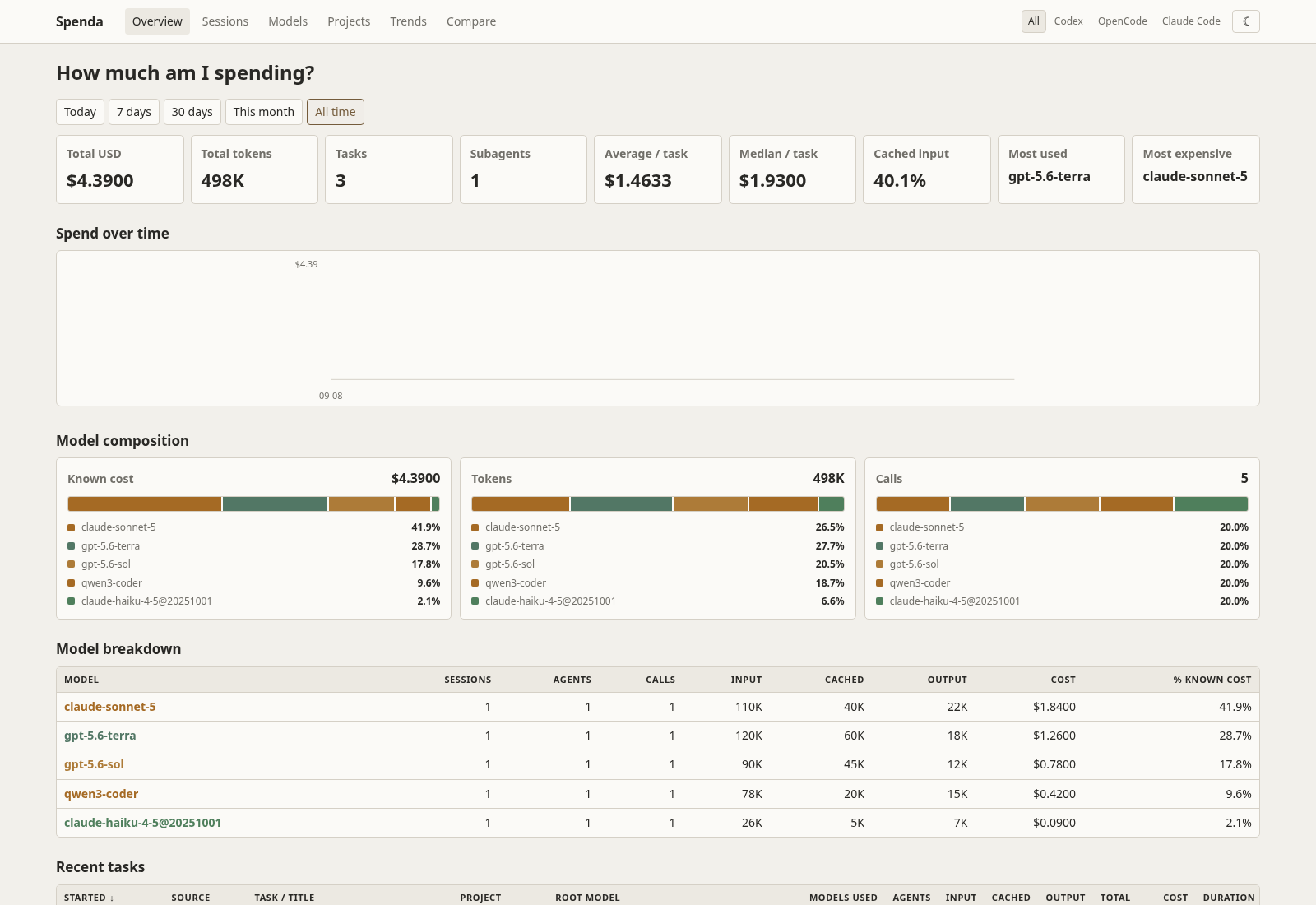The height and width of the screenshot is (905, 1316).
Task: Click claude-sonnet-5 swatch in Known cost legend
Action: (72, 527)
